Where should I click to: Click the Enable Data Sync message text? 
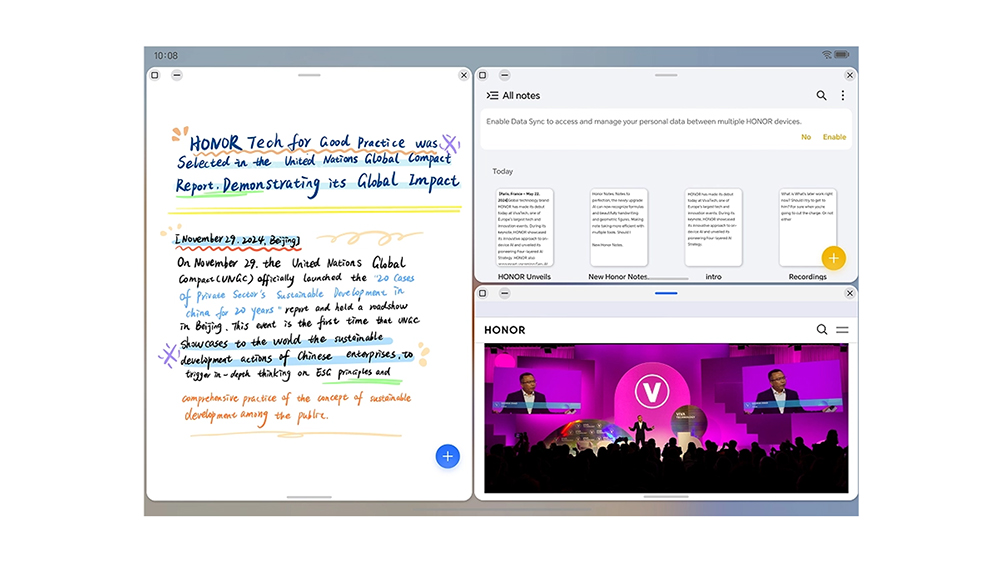coord(643,121)
